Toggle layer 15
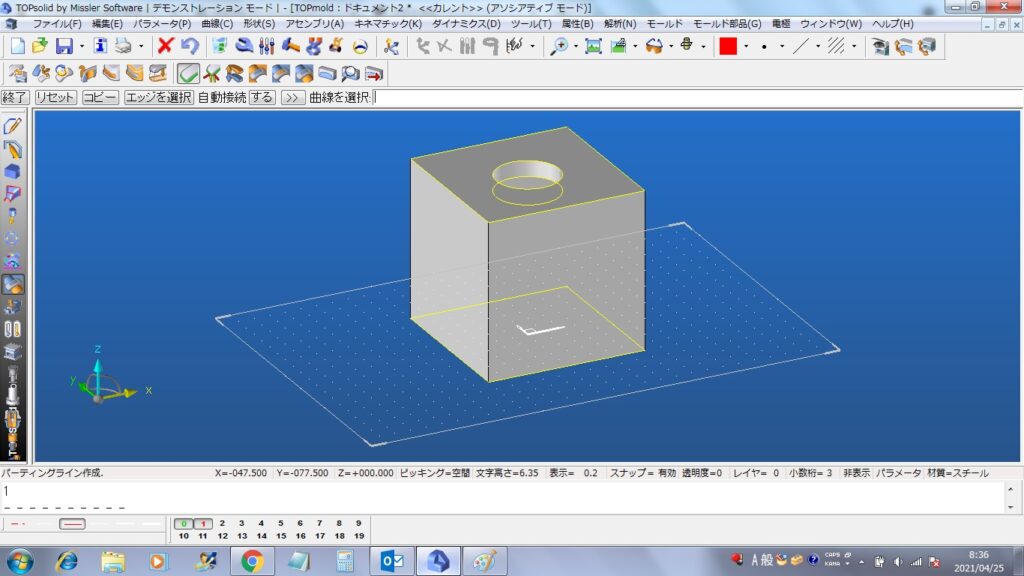Viewport: 1024px width, 576px height. (x=281, y=536)
